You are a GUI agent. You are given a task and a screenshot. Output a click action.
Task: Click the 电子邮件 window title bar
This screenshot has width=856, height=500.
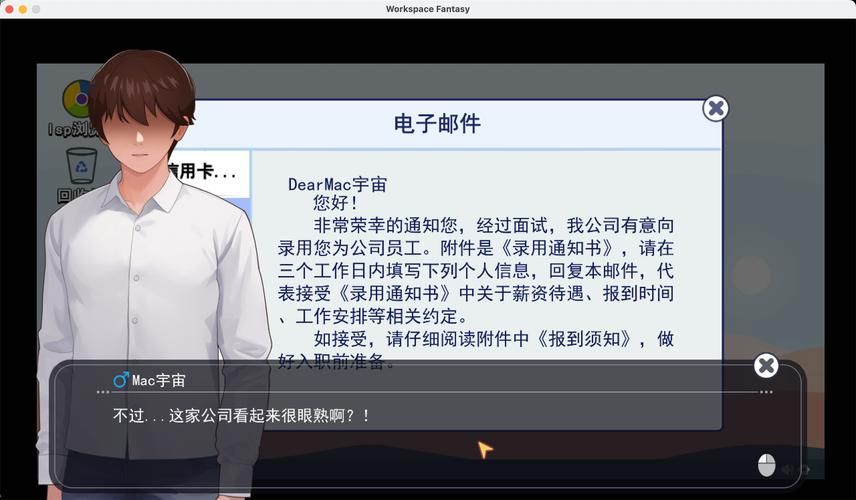[x=437, y=124]
